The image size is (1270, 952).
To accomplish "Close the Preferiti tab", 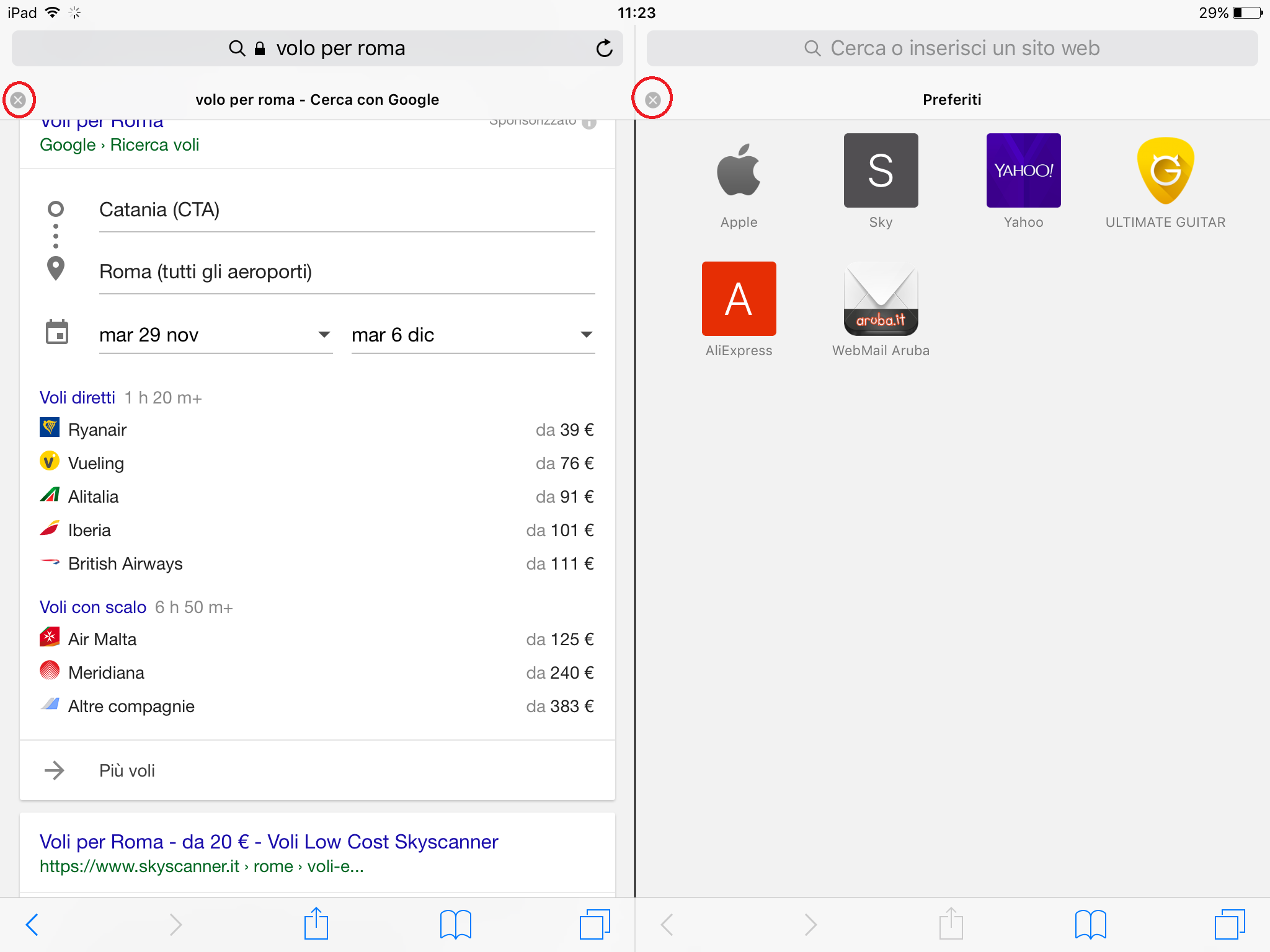I will coord(652,100).
